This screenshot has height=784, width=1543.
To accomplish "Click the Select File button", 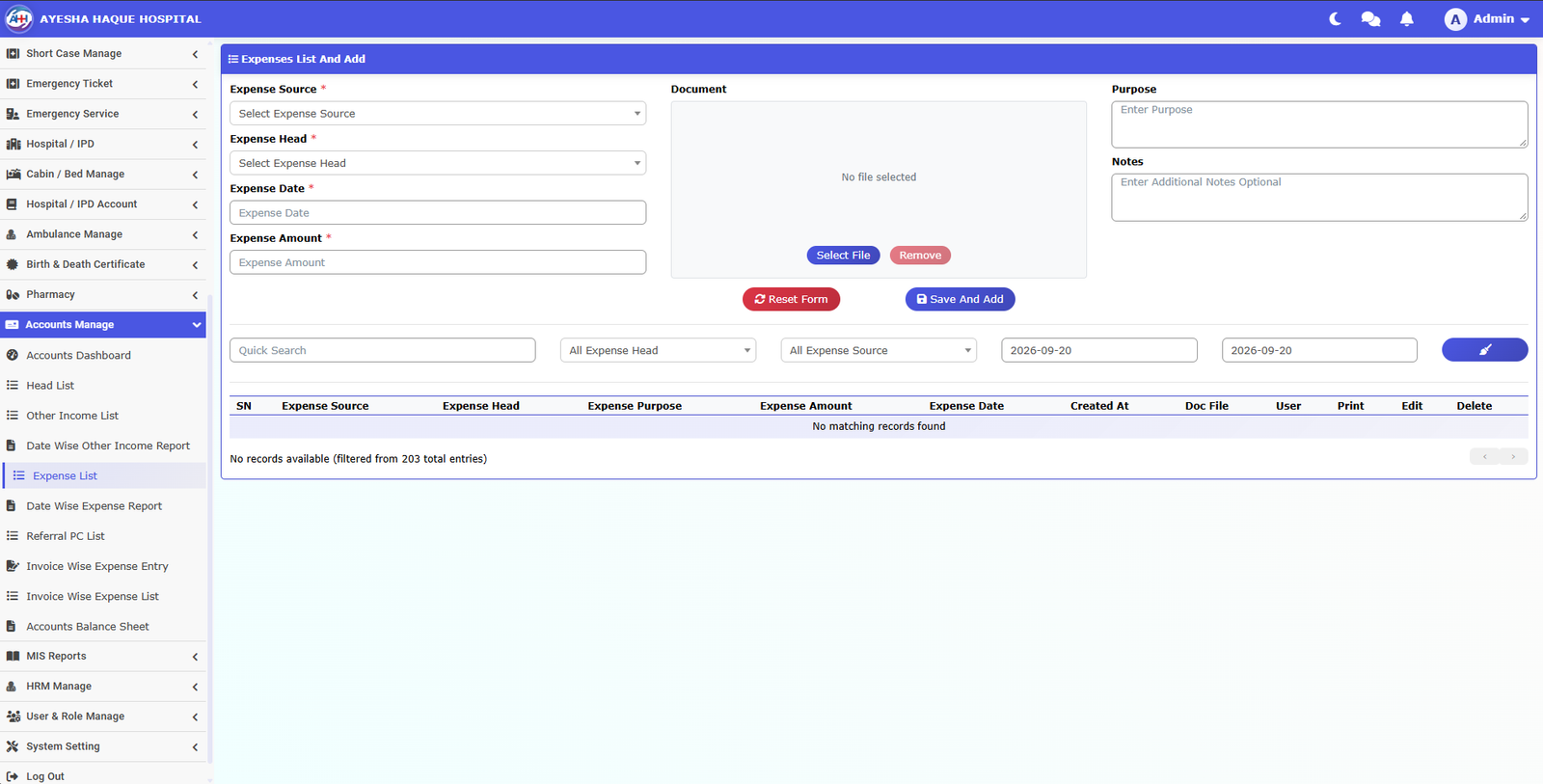I will (x=843, y=256).
